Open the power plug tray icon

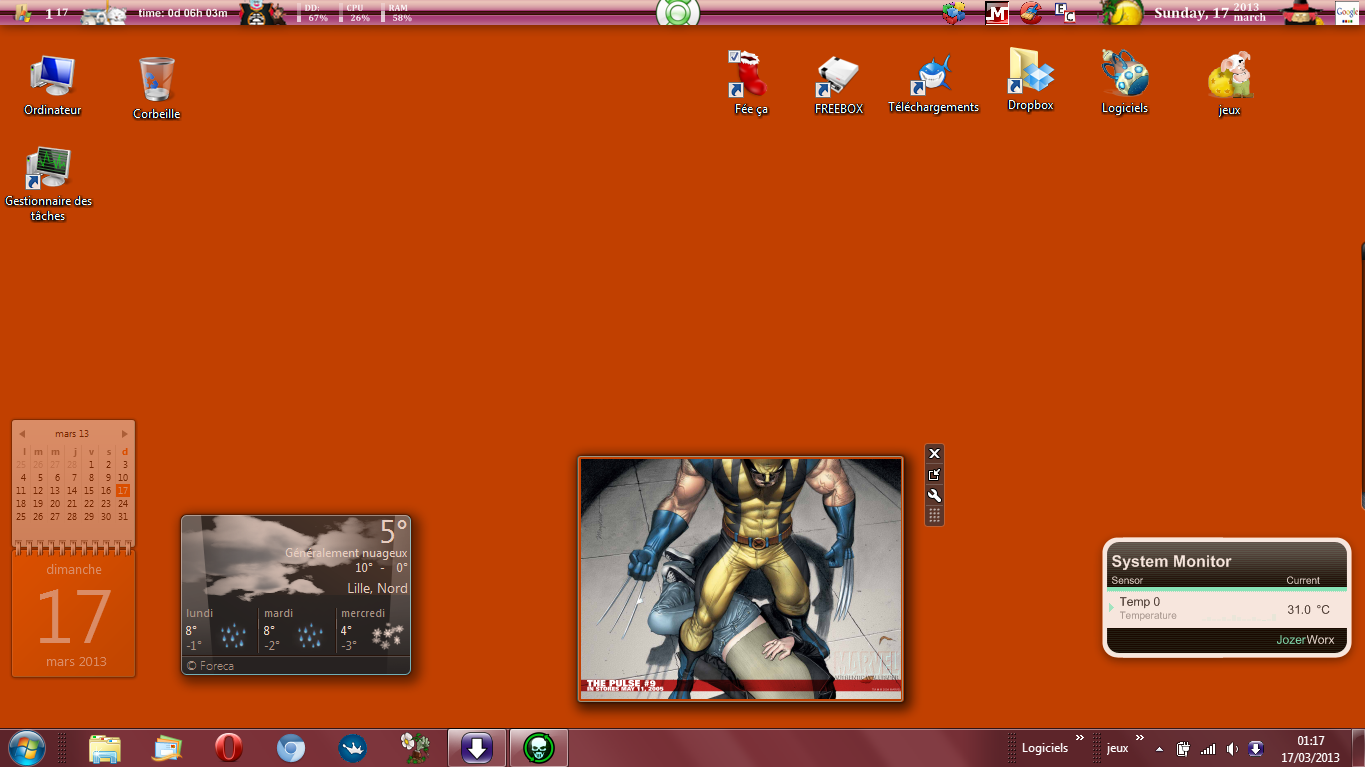point(1184,749)
